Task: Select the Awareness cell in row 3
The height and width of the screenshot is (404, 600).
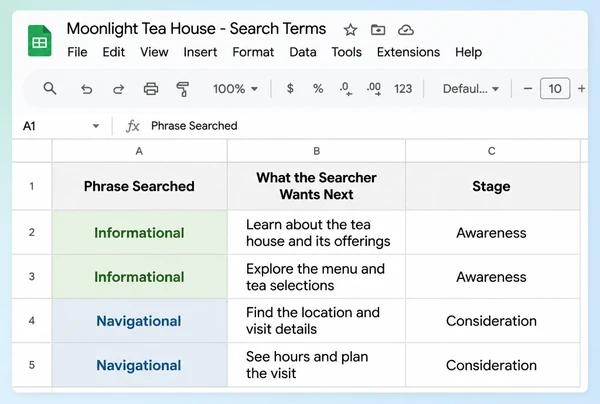Action: pyautogui.click(x=492, y=276)
